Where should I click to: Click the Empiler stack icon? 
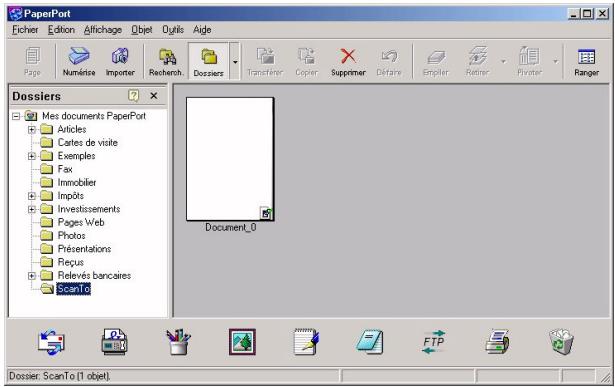(x=435, y=61)
